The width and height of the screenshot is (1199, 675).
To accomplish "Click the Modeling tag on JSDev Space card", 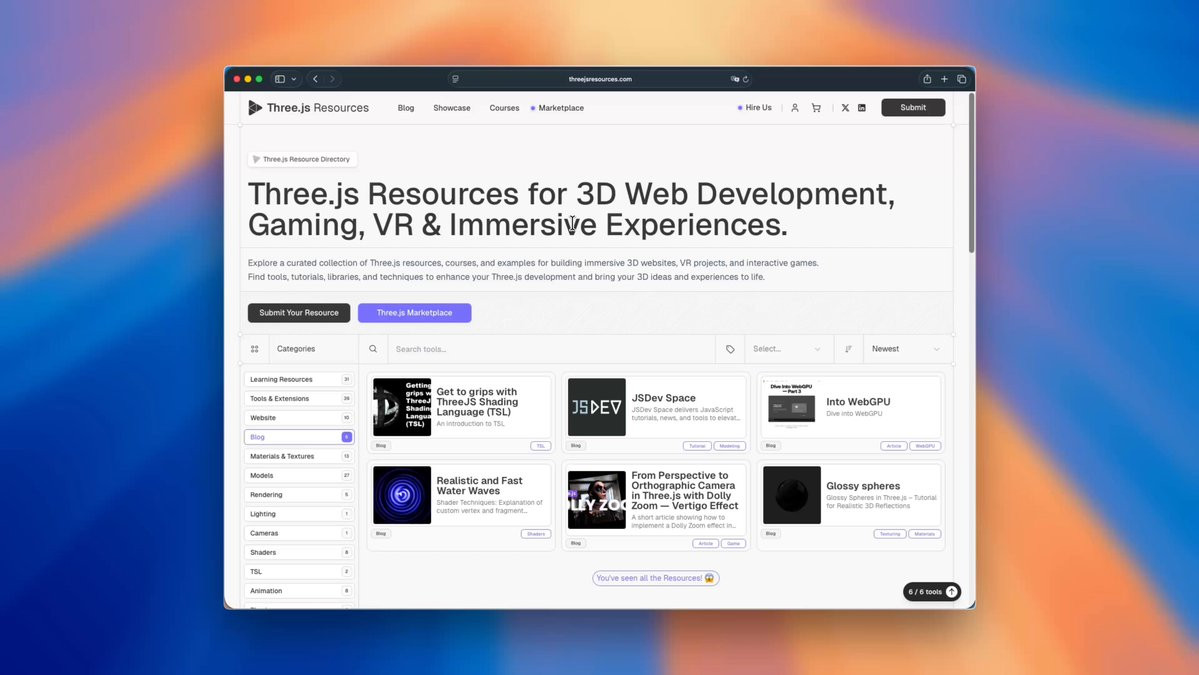I will click(x=729, y=446).
